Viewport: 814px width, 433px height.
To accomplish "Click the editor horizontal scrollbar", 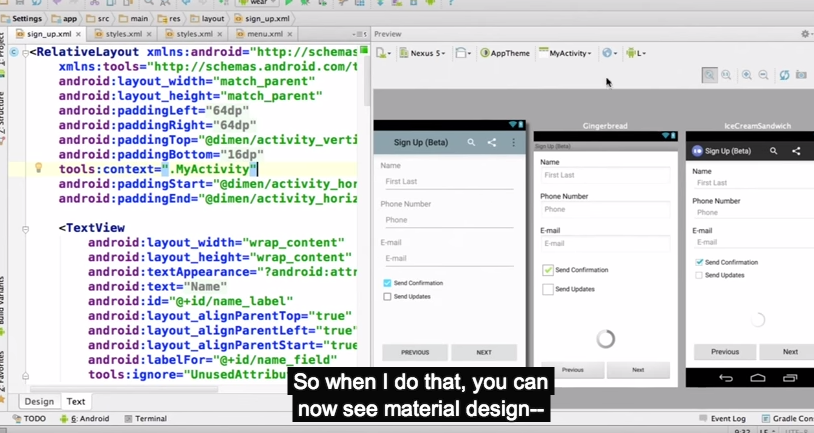I will (125, 389).
